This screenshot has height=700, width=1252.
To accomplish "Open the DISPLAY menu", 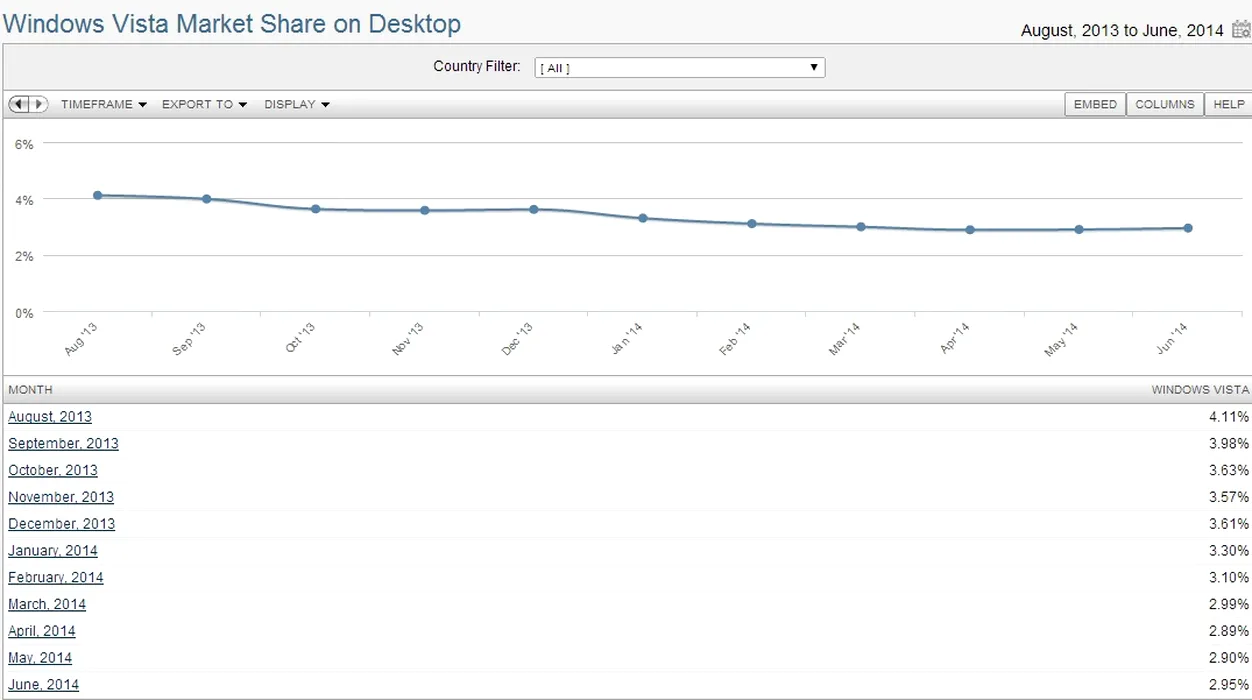I will [296, 104].
